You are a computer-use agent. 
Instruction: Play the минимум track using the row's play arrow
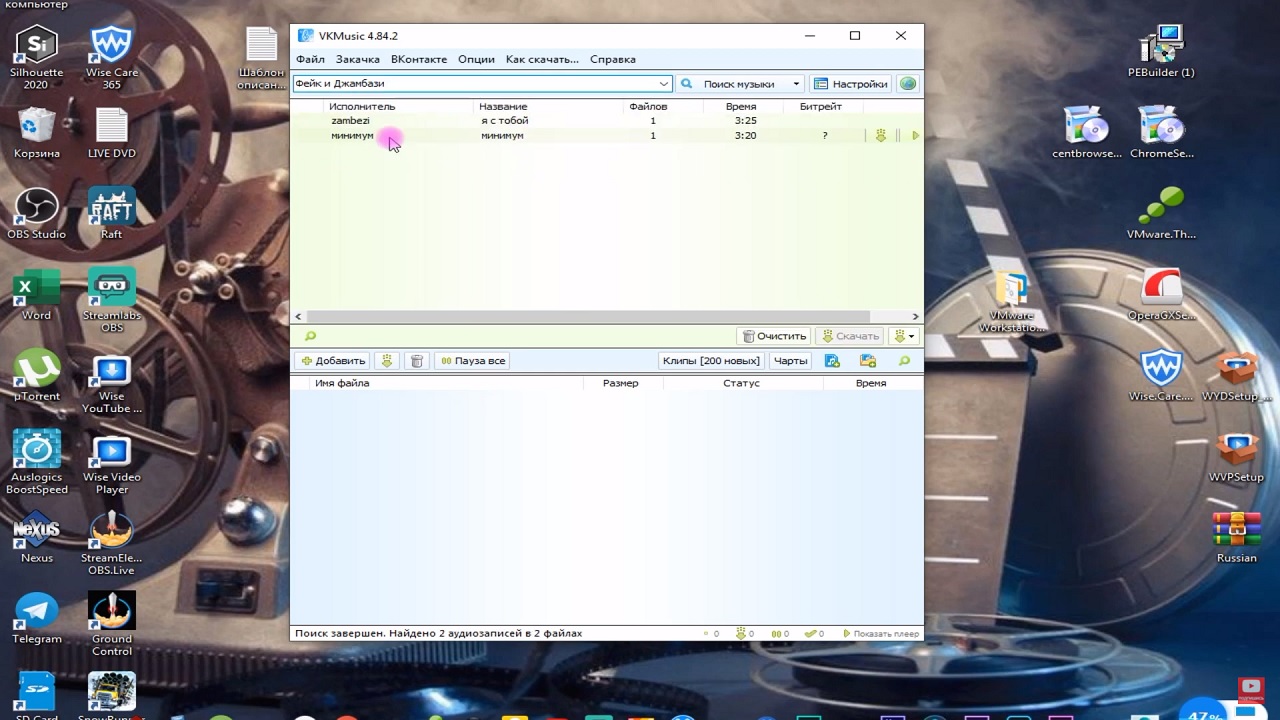(915, 136)
